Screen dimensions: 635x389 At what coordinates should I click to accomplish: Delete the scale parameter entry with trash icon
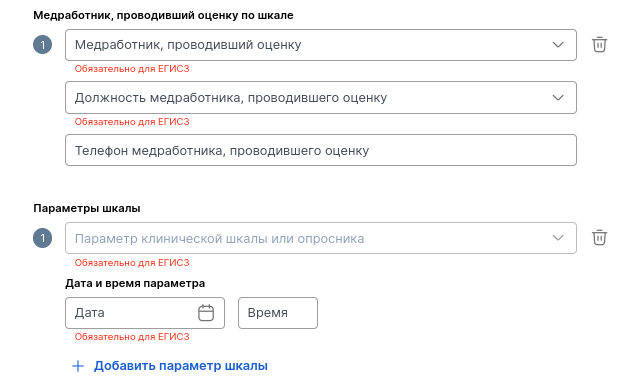[x=599, y=238]
